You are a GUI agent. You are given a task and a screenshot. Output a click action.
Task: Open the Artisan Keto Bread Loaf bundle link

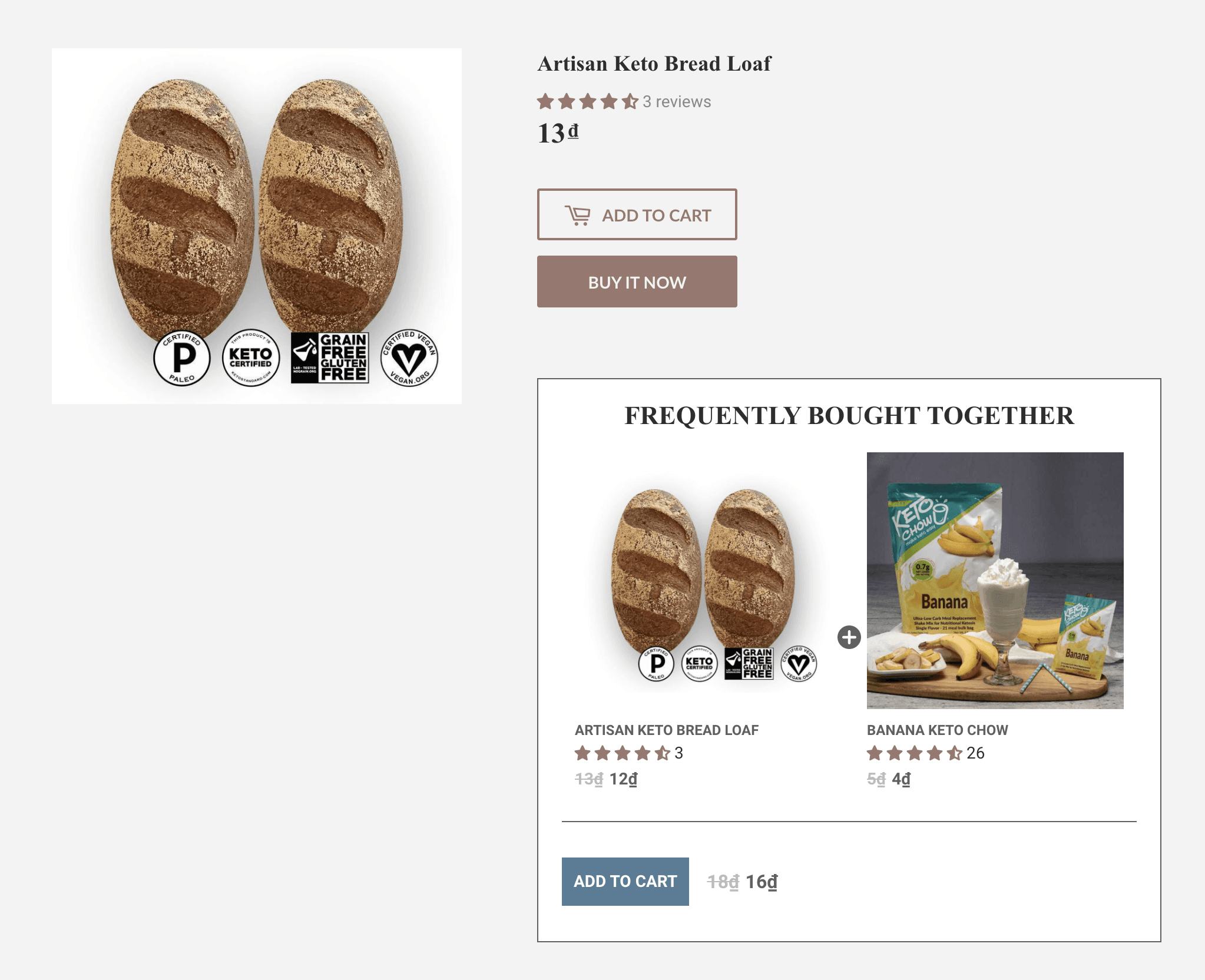click(x=666, y=730)
